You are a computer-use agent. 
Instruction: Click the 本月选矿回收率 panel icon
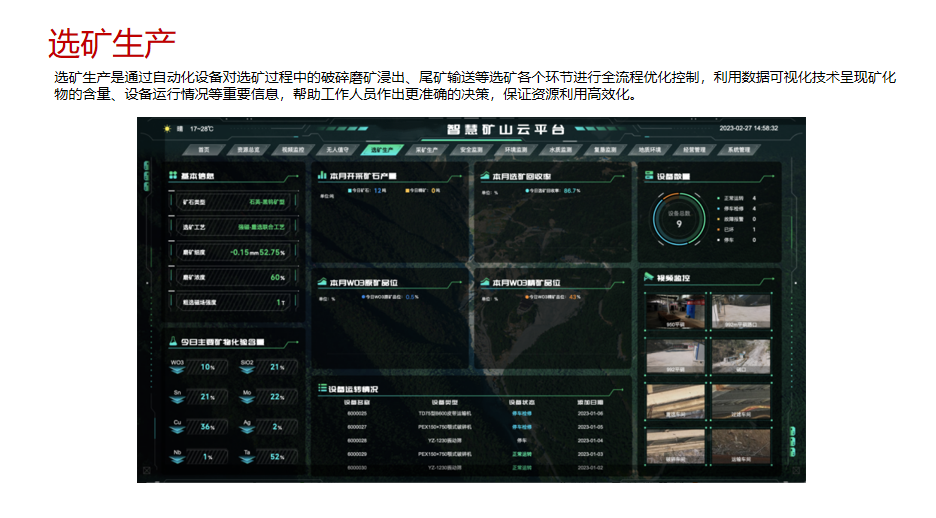[x=484, y=176]
